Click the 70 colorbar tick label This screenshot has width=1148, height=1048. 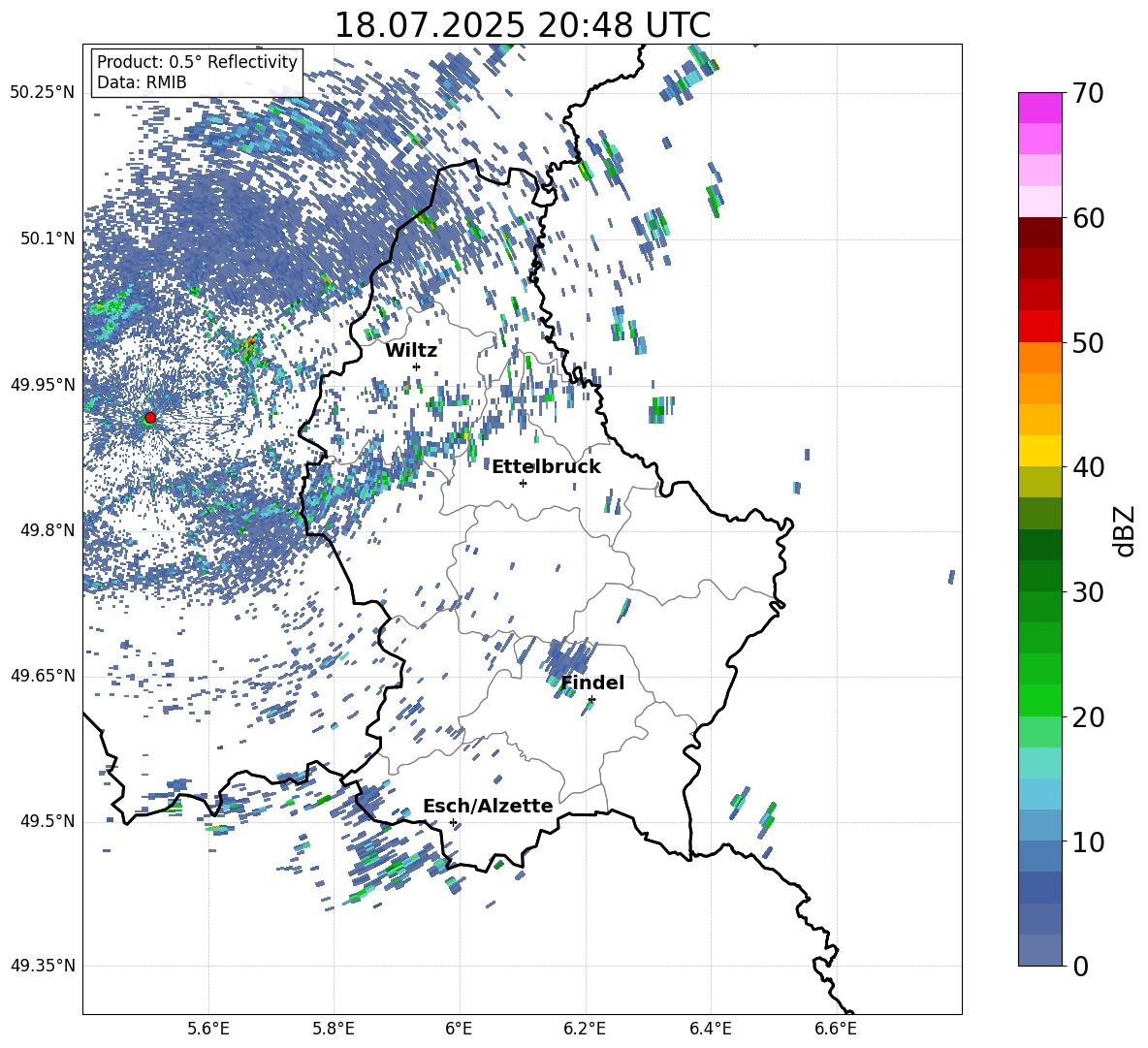[x=1089, y=94]
